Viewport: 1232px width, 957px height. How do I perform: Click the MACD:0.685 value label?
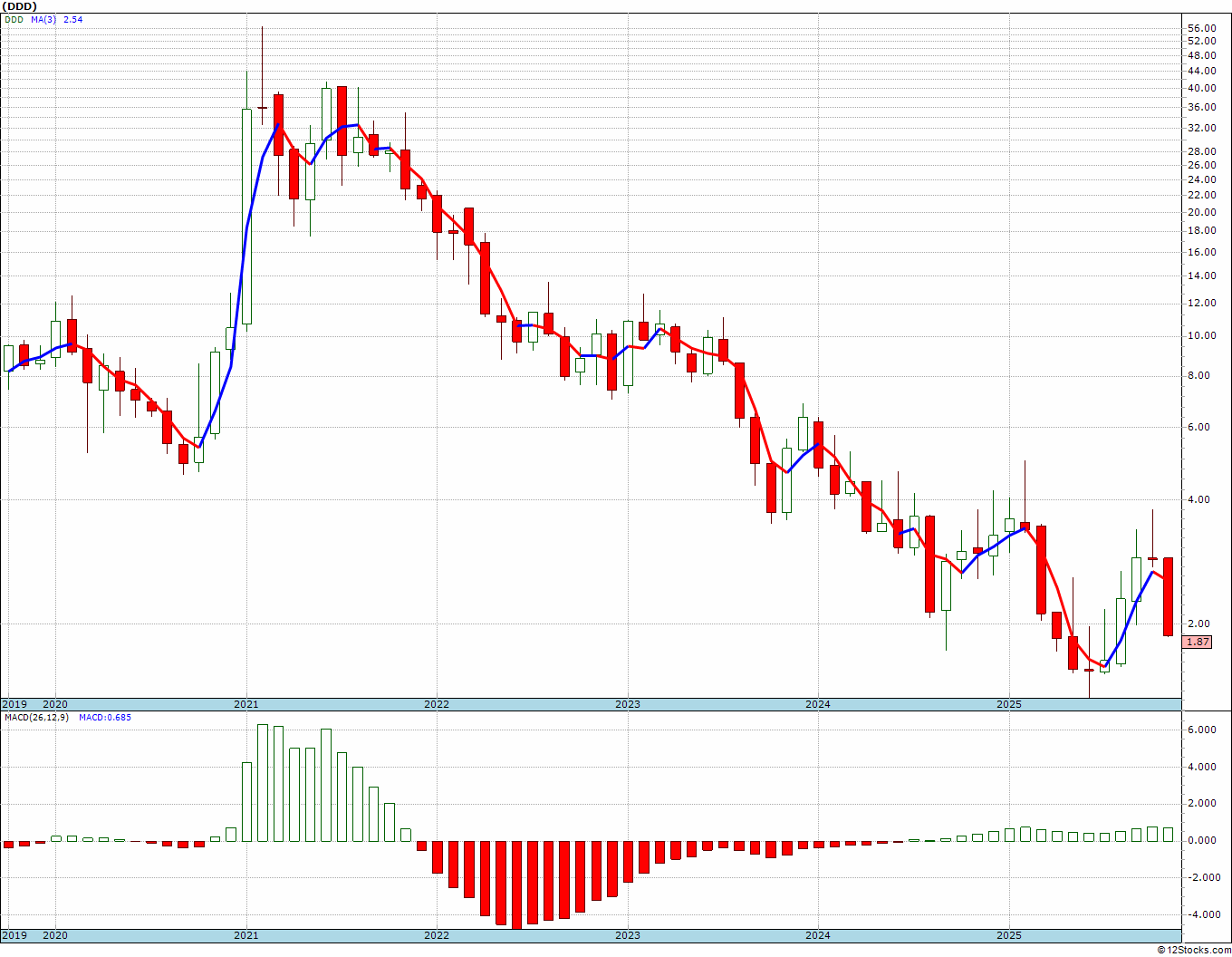[x=105, y=718]
